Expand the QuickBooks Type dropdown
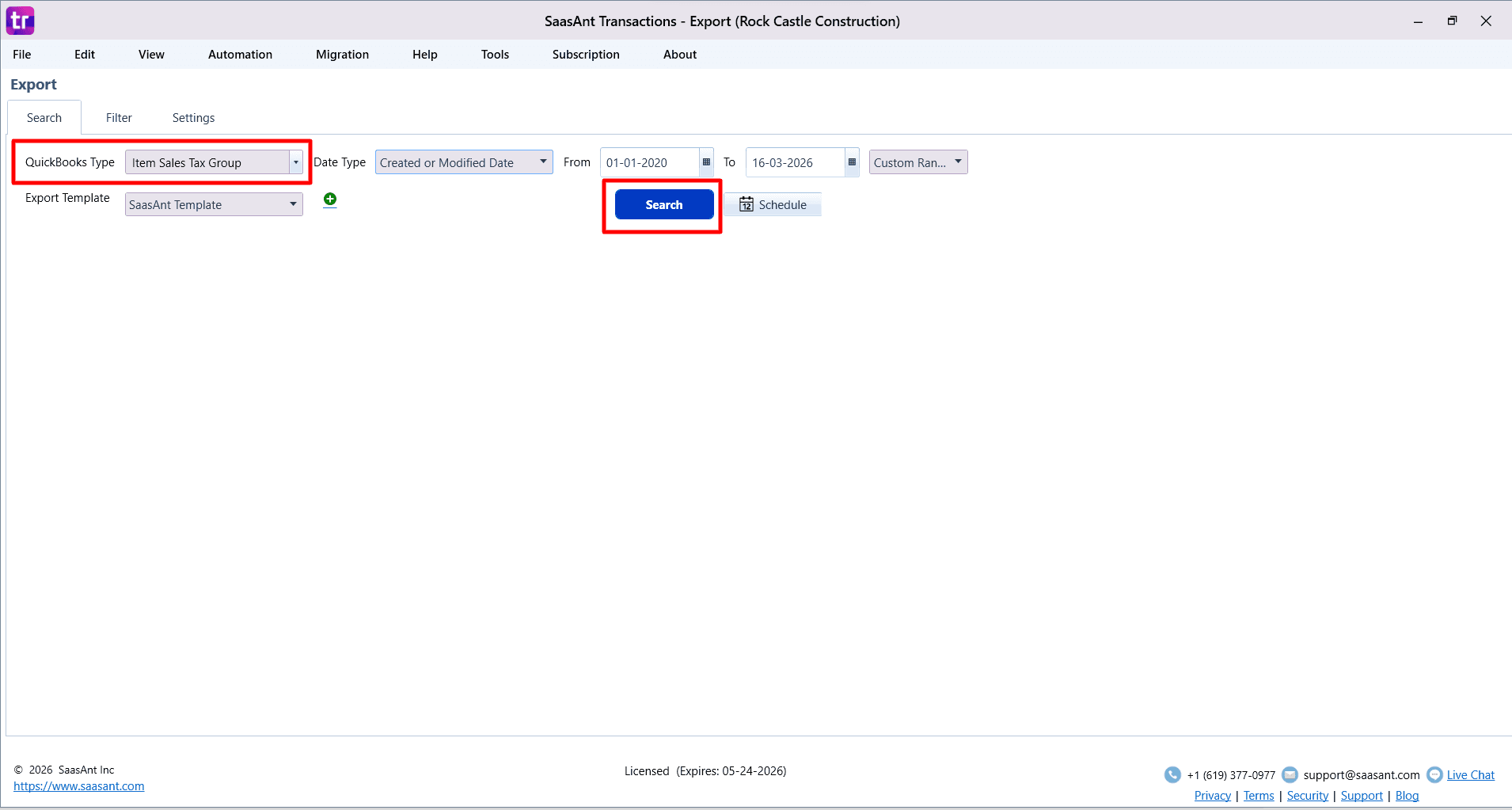Image resolution: width=1512 pixels, height=810 pixels. tap(295, 162)
